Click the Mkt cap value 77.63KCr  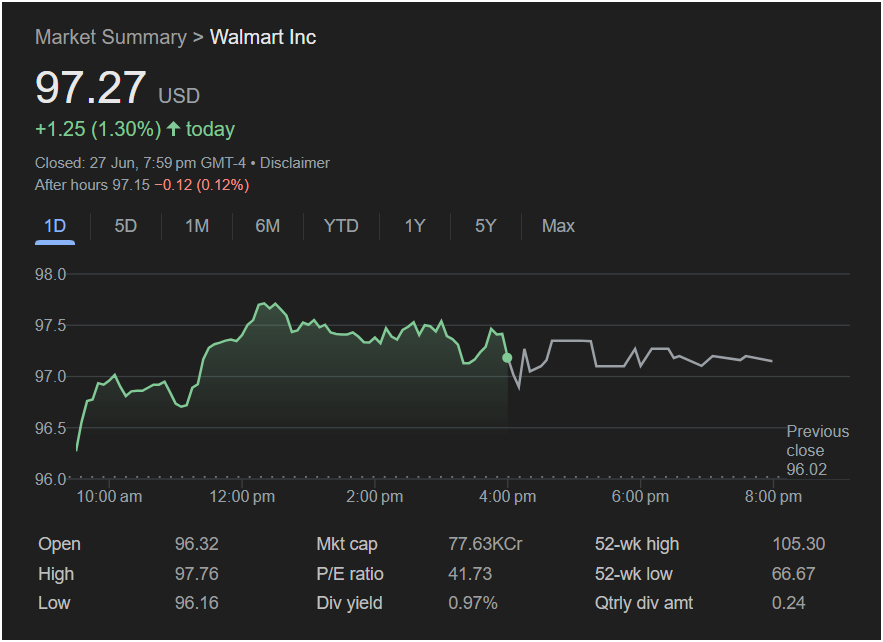coord(485,544)
